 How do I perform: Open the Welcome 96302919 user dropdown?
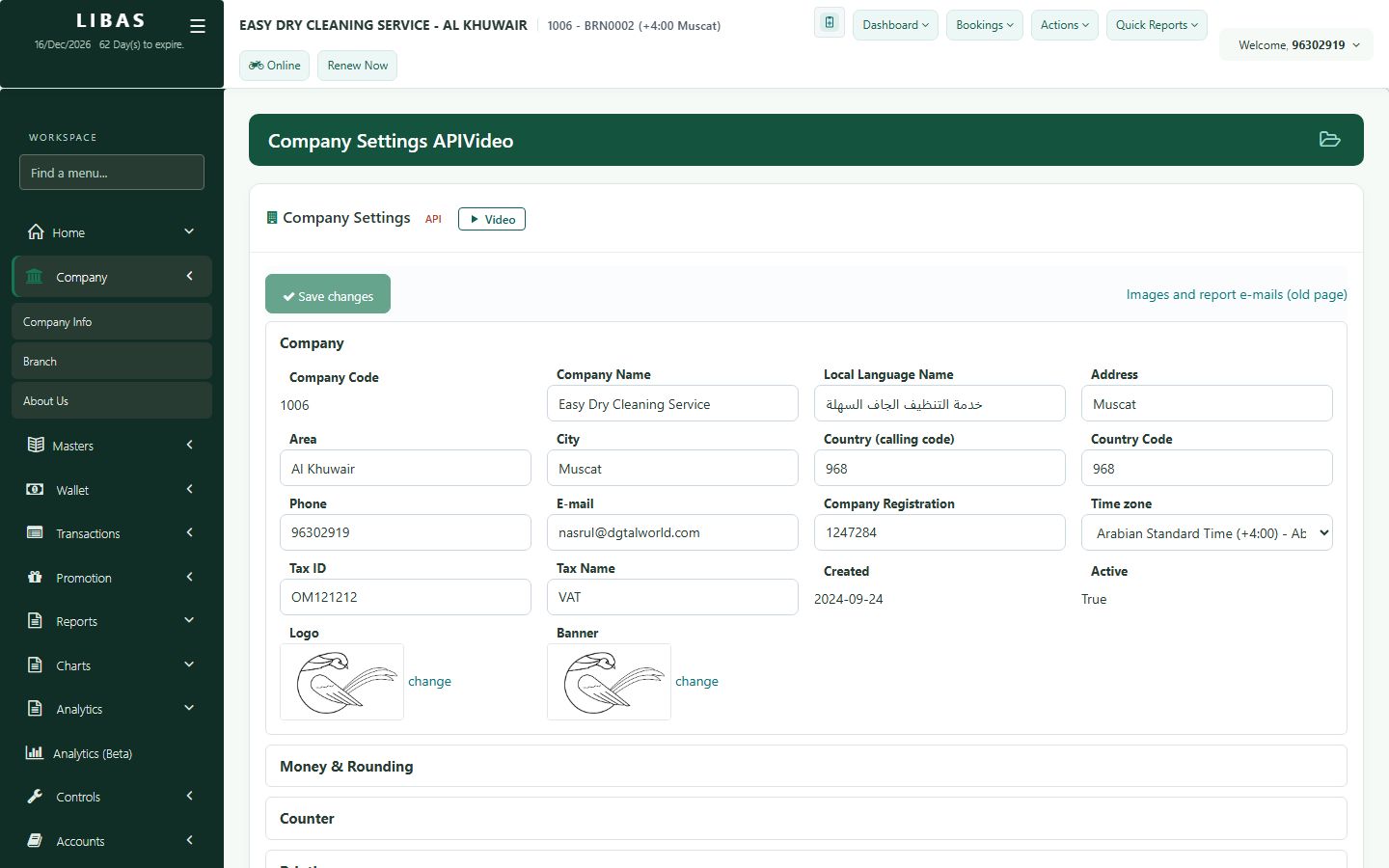click(1298, 45)
